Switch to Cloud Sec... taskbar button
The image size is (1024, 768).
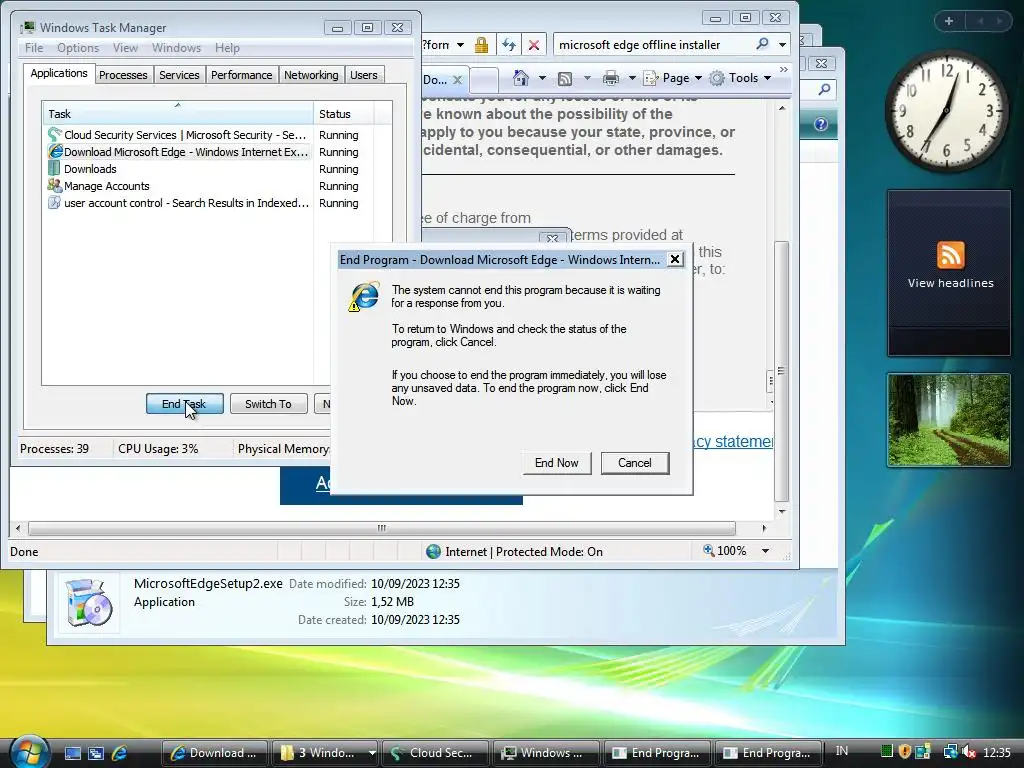(x=436, y=753)
